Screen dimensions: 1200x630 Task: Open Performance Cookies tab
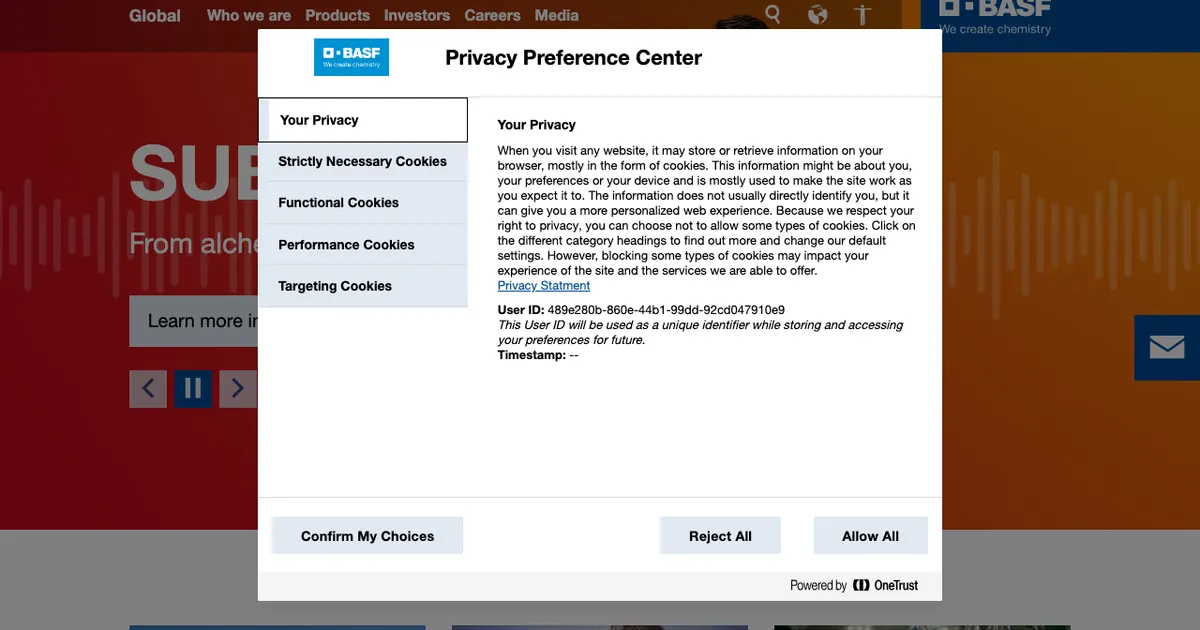(x=363, y=245)
